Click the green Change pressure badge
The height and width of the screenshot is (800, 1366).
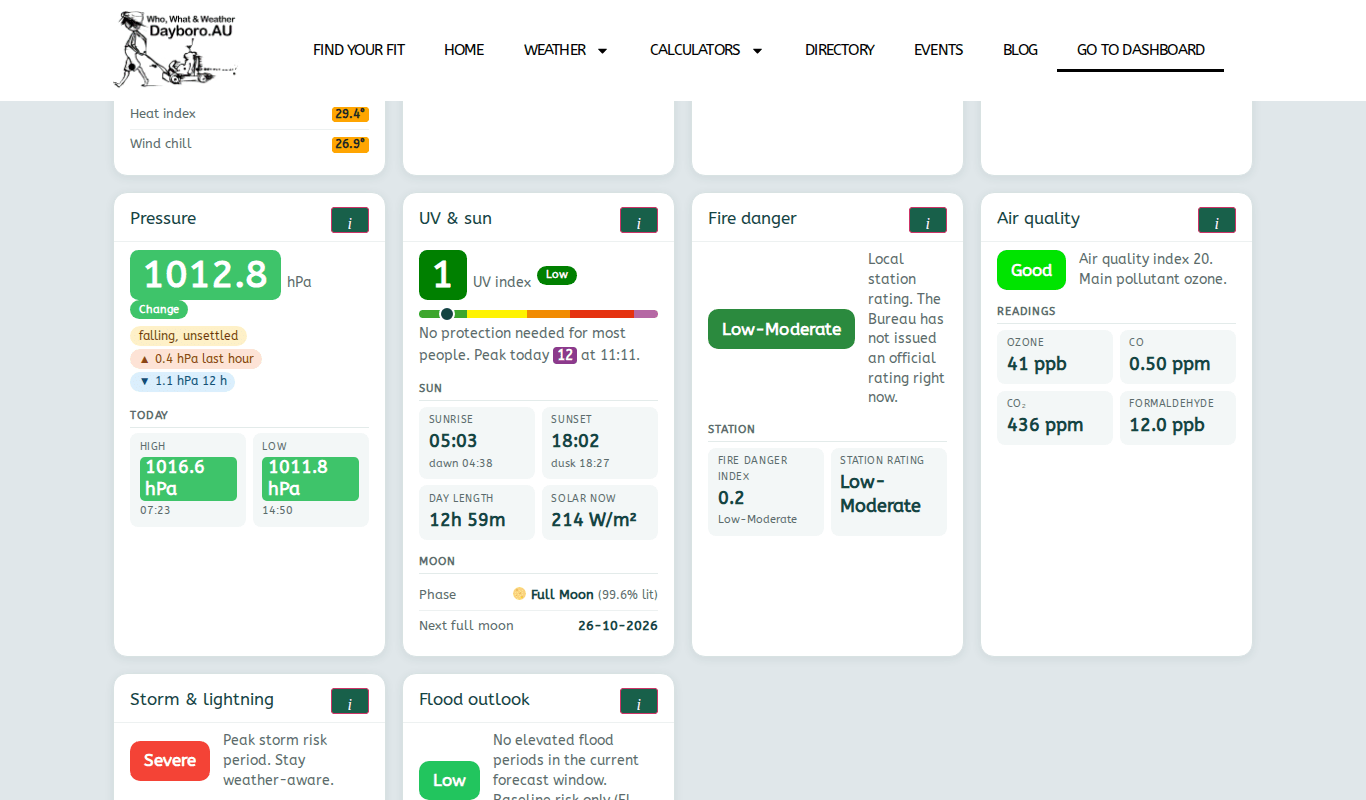[159, 309]
